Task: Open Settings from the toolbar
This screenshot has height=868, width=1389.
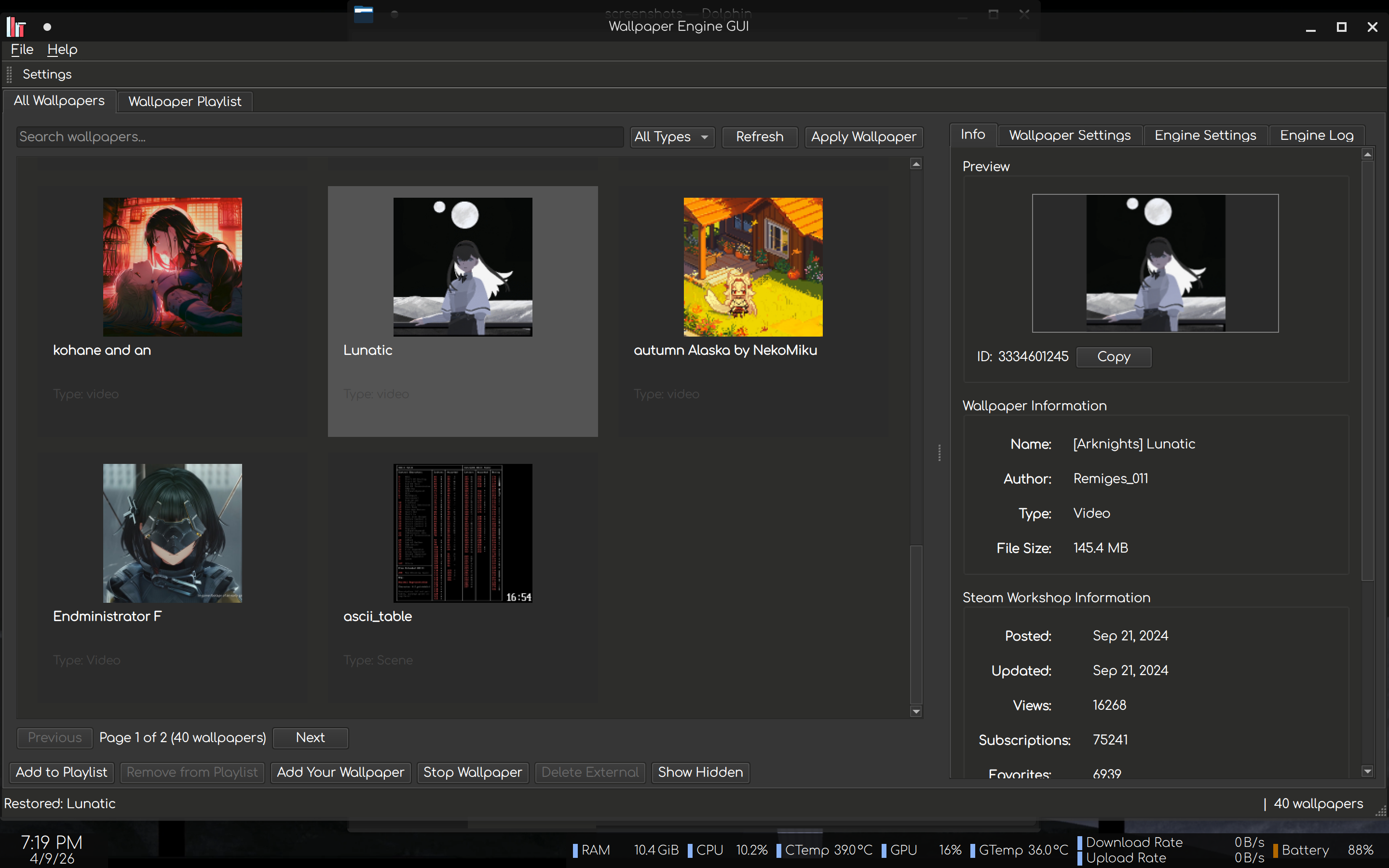Action: (47, 74)
